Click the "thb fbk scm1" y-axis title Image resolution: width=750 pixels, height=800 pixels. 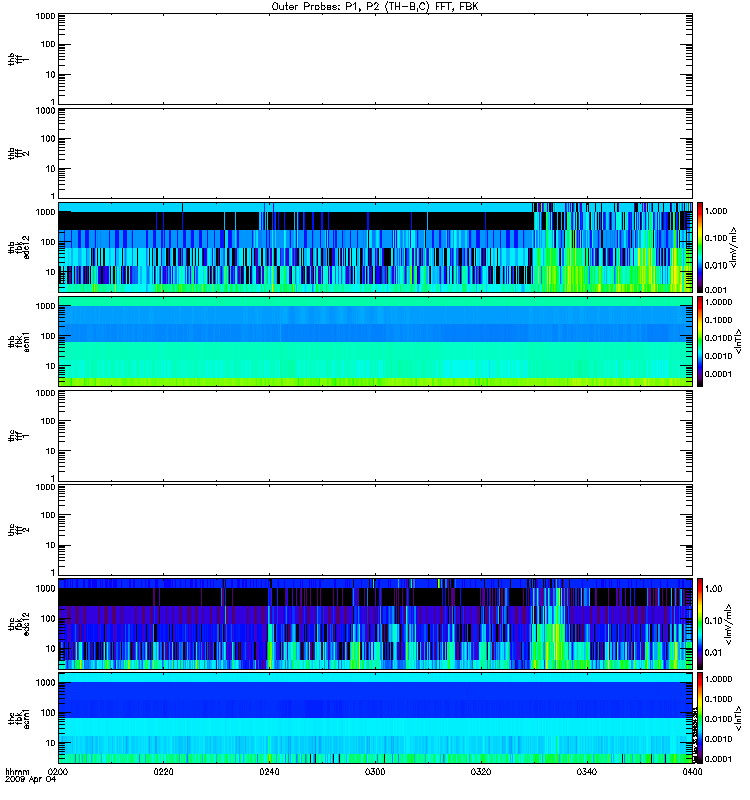[18, 341]
